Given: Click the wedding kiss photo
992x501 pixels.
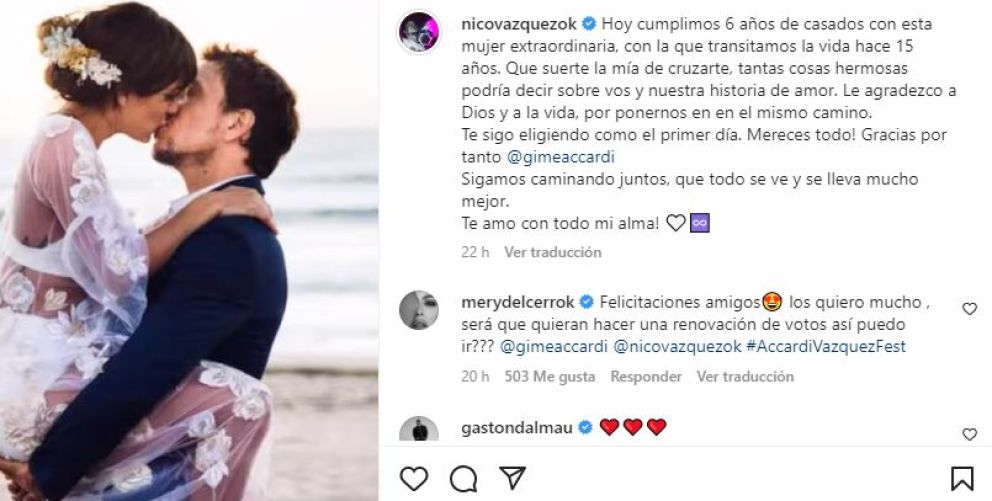Looking at the screenshot, I should (189, 250).
